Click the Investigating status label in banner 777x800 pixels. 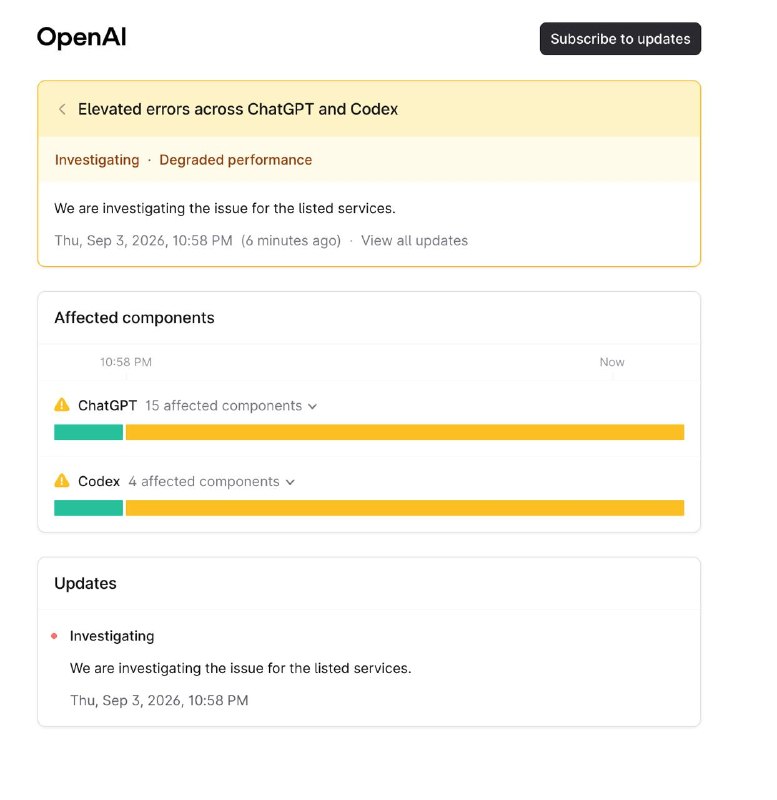point(97,160)
